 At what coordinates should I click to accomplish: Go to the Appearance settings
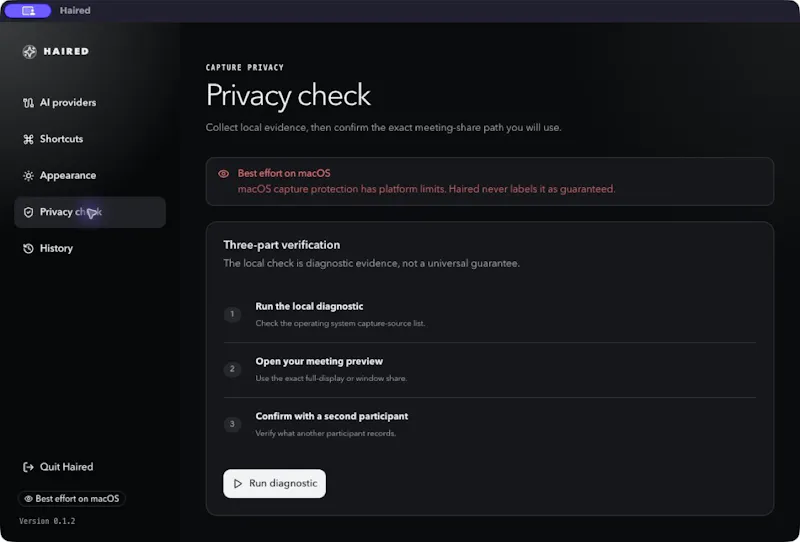[90, 176]
